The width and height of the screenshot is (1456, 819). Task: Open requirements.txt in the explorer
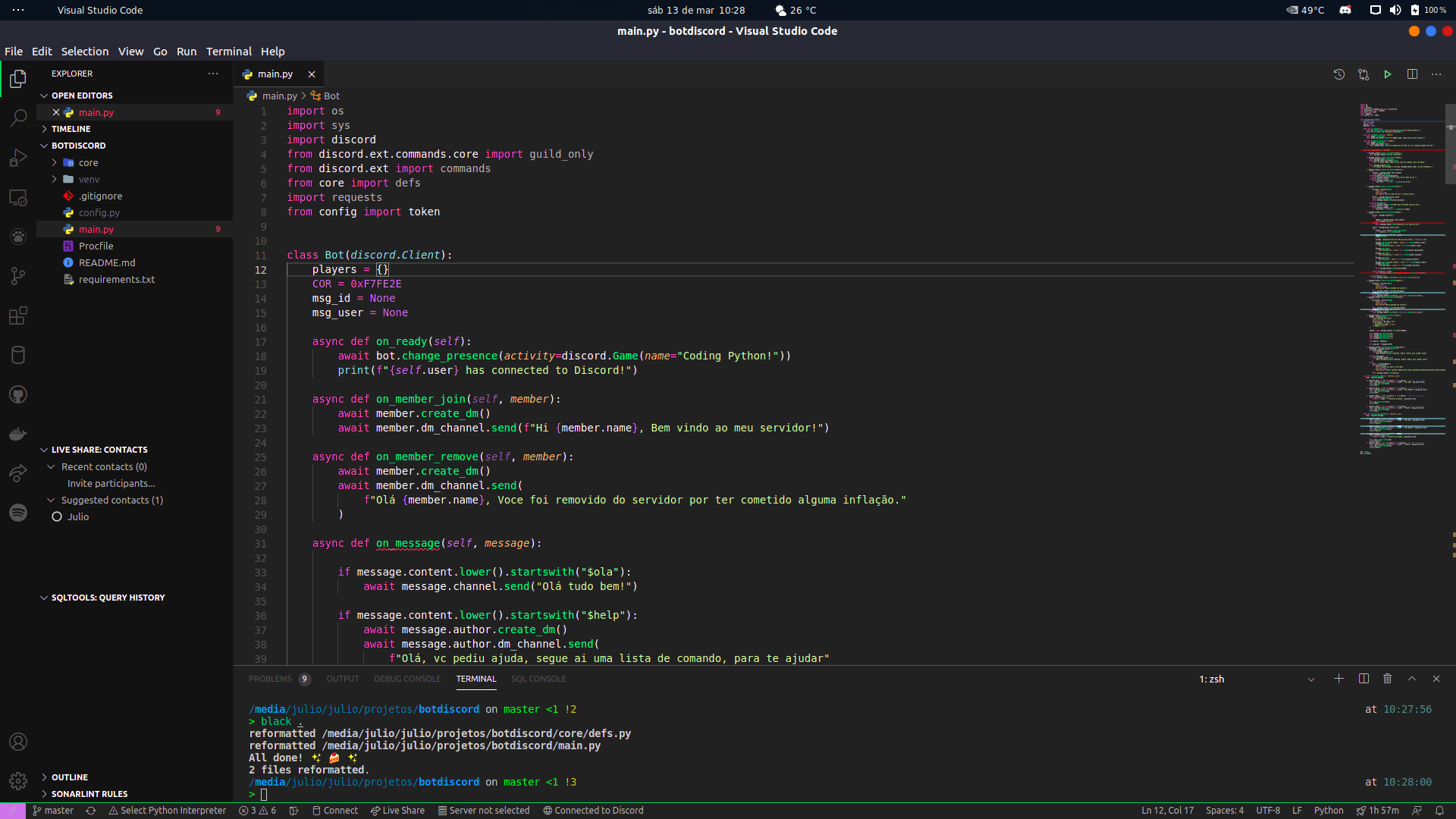135,279
